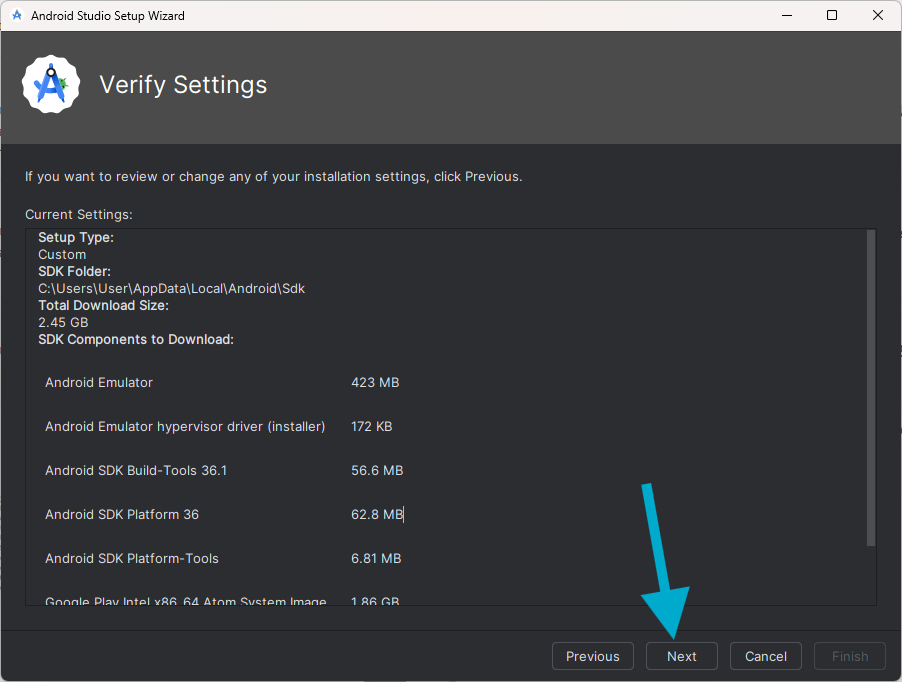Maximize the Setup Wizard window
This screenshot has width=902, height=682.
[x=832, y=16]
